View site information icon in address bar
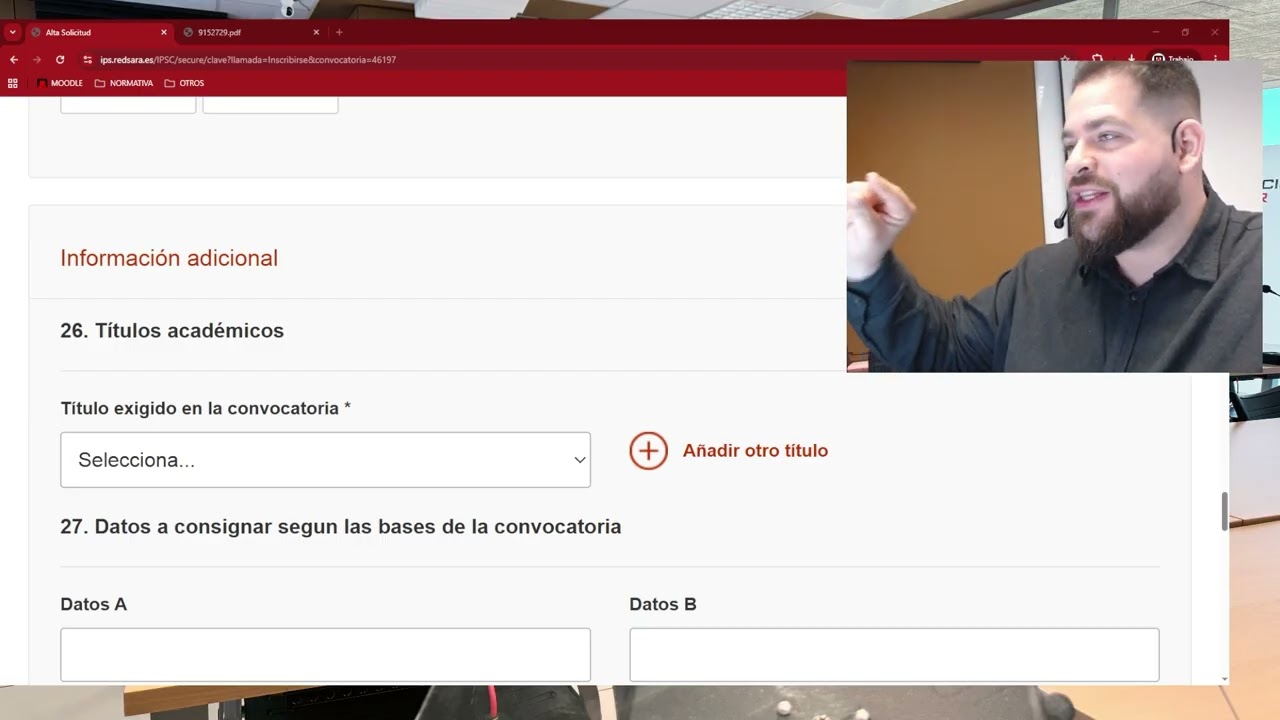 88,60
